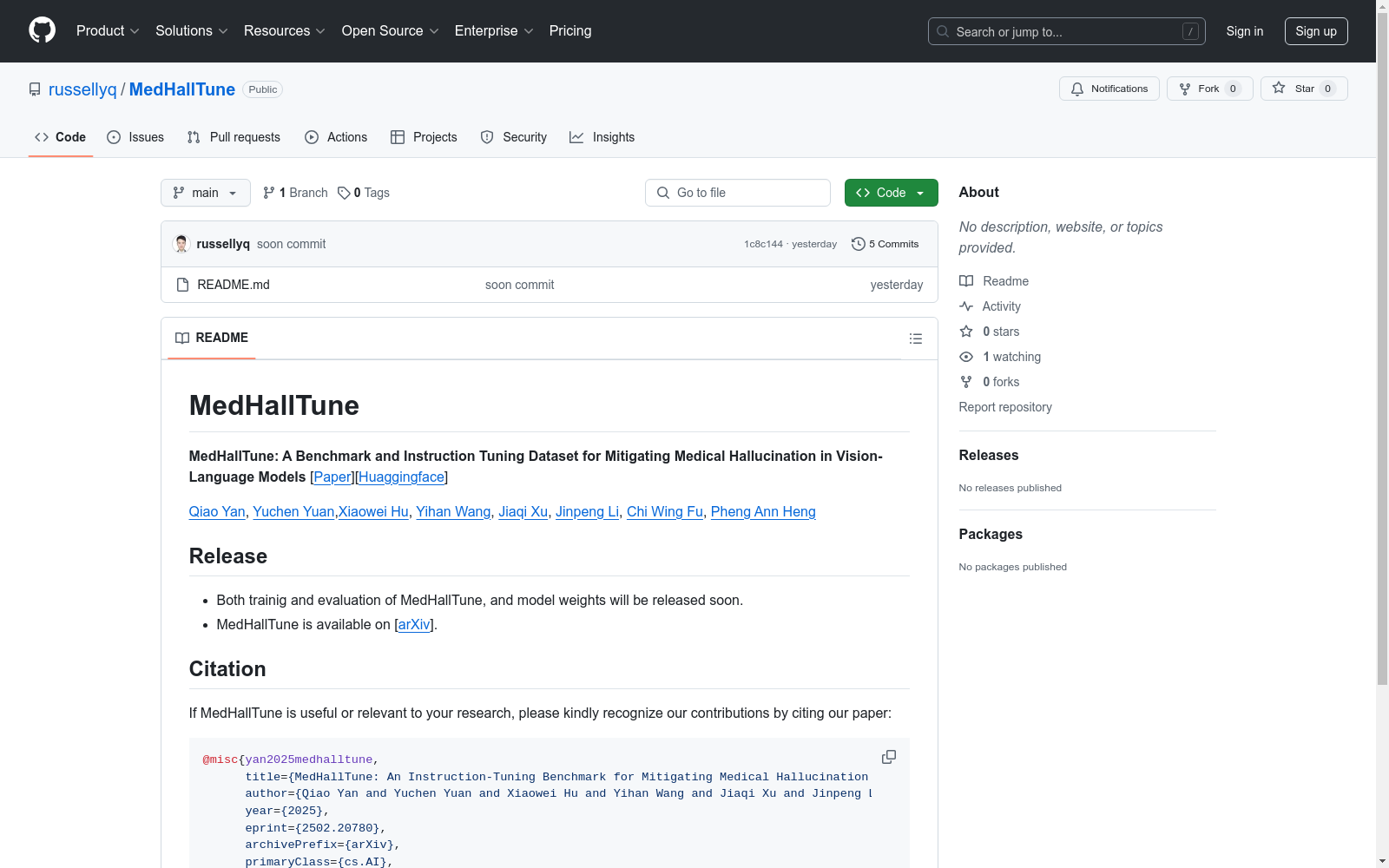
Task: Click the russellyq avatar image
Action: click(x=181, y=244)
